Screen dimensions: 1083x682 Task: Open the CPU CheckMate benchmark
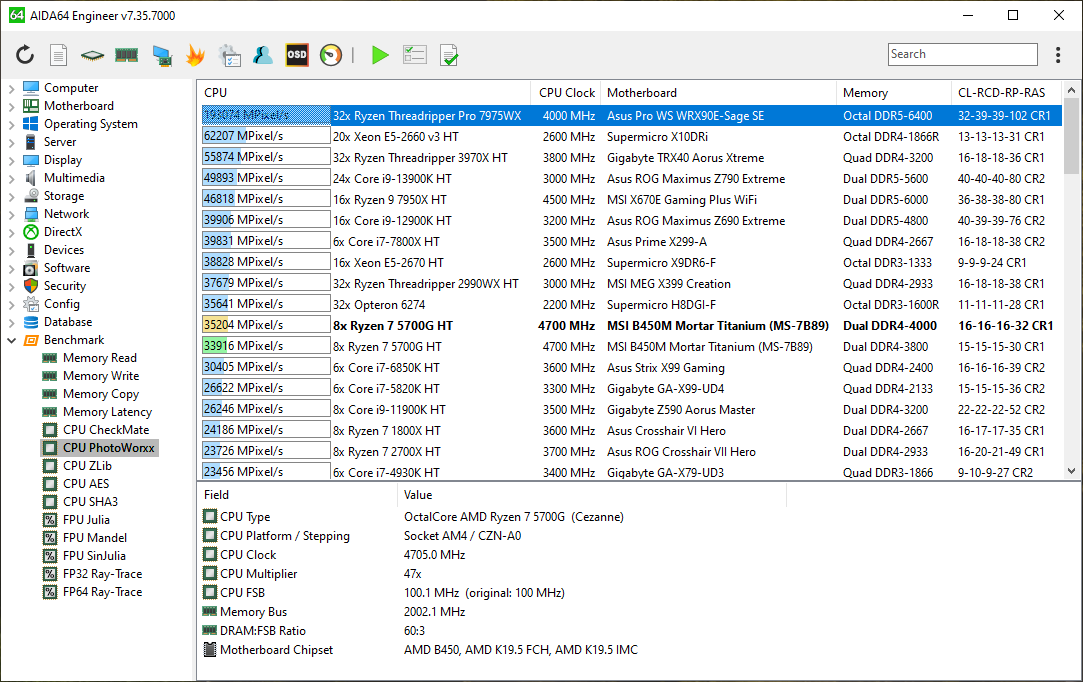(x=106, y=429)
